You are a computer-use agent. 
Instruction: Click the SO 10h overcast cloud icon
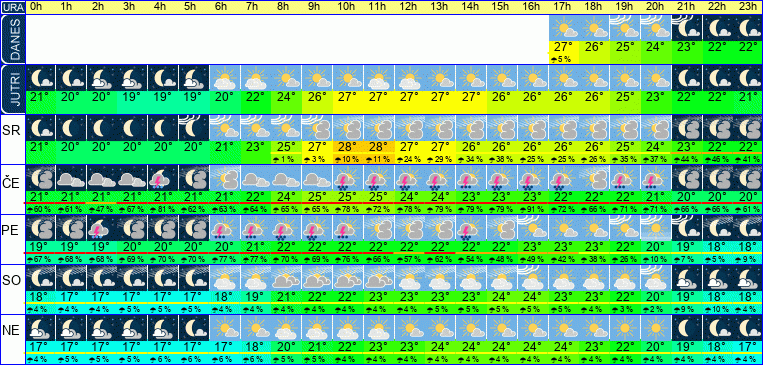pyautogui.click(x=349, y=278)
